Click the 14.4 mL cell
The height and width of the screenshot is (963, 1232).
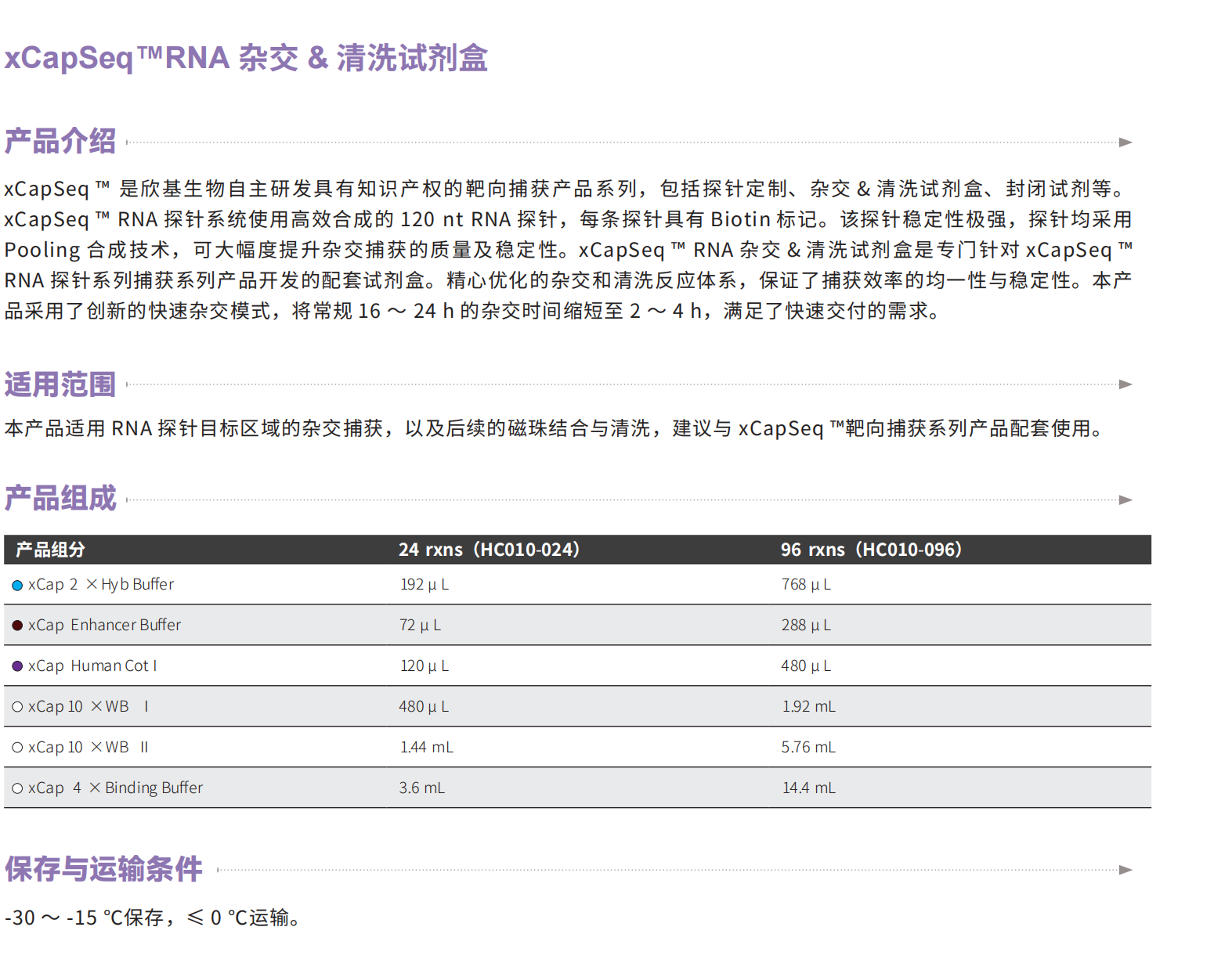[x=809, y=788]
